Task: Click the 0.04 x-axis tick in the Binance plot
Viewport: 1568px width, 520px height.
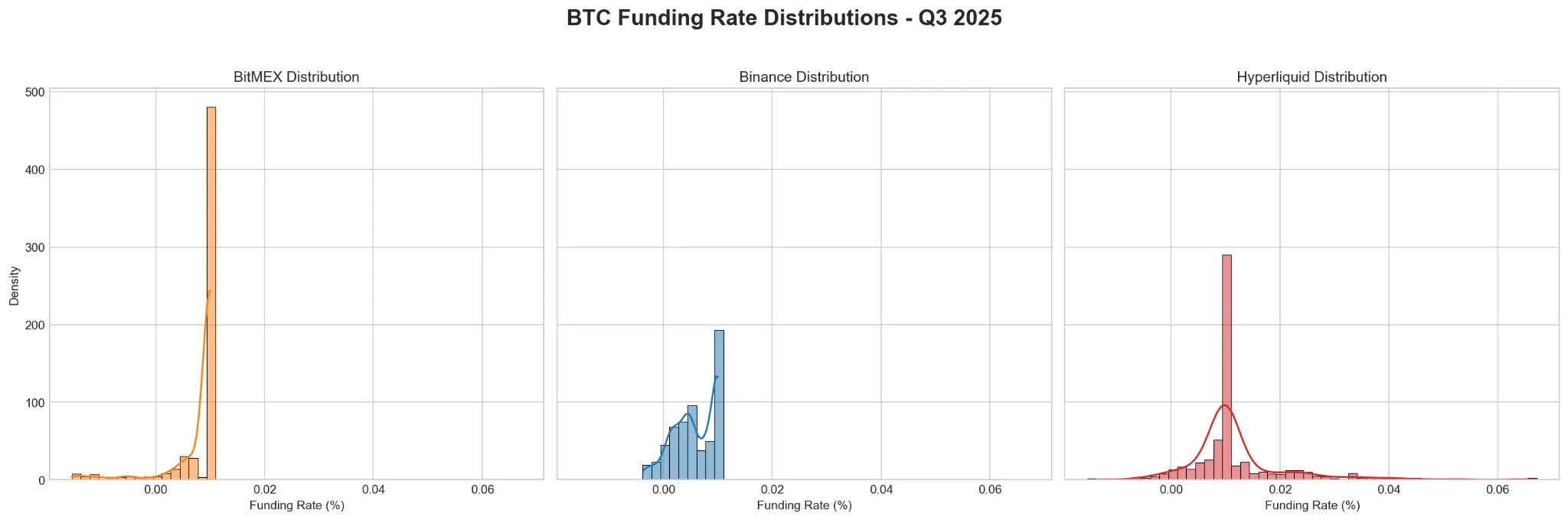Action: 881,490
